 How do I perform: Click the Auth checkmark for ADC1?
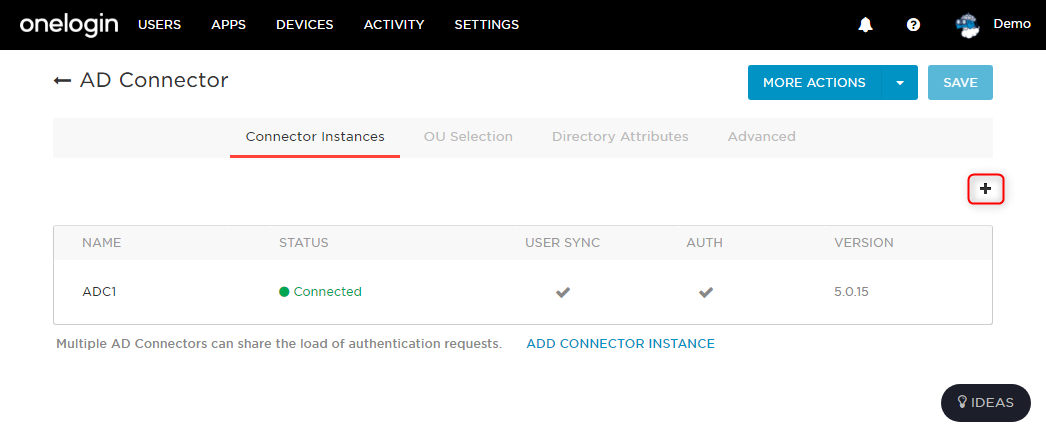[706, 292]
